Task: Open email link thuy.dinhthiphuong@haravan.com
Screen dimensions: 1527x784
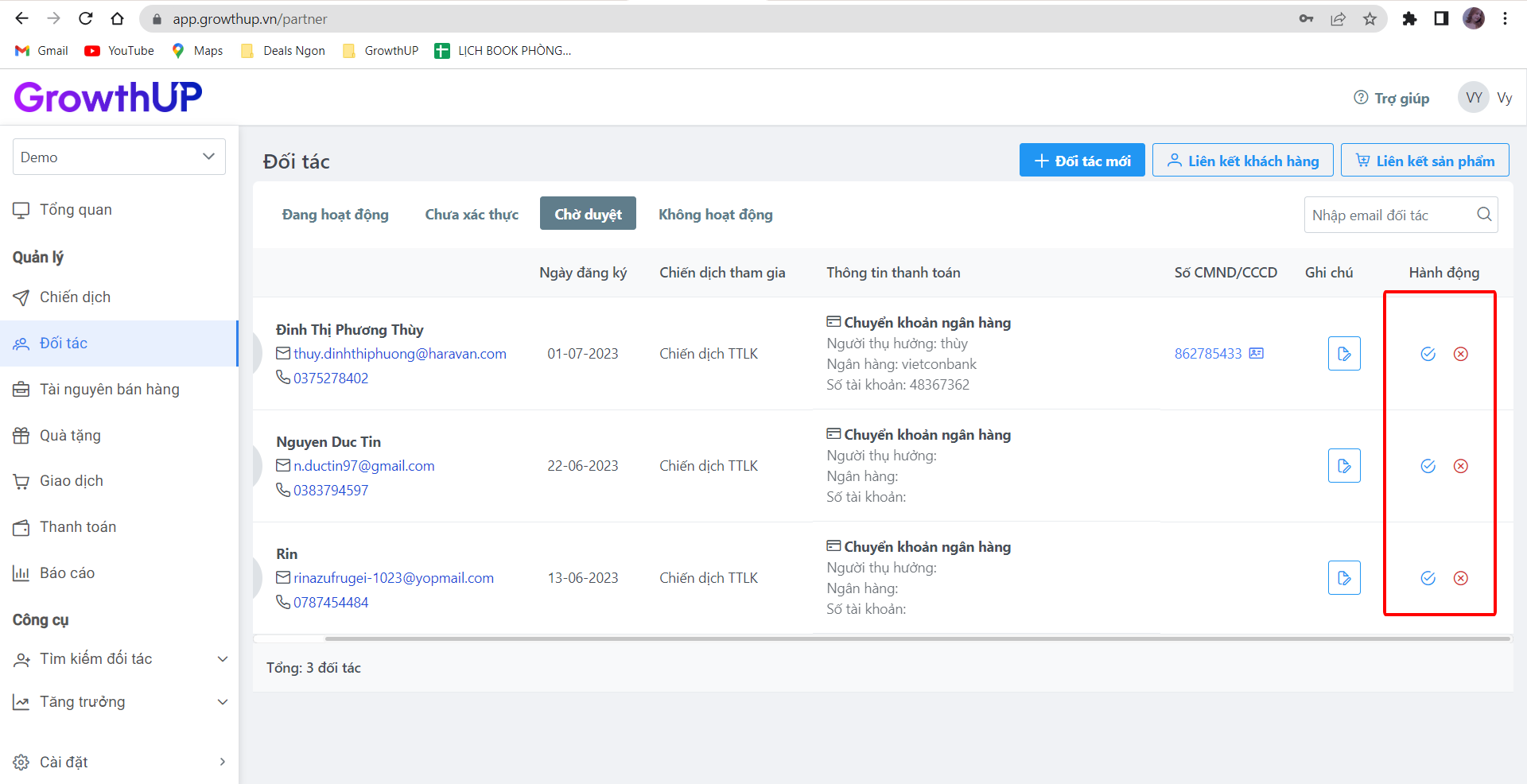Action: [x=399, y=354]
